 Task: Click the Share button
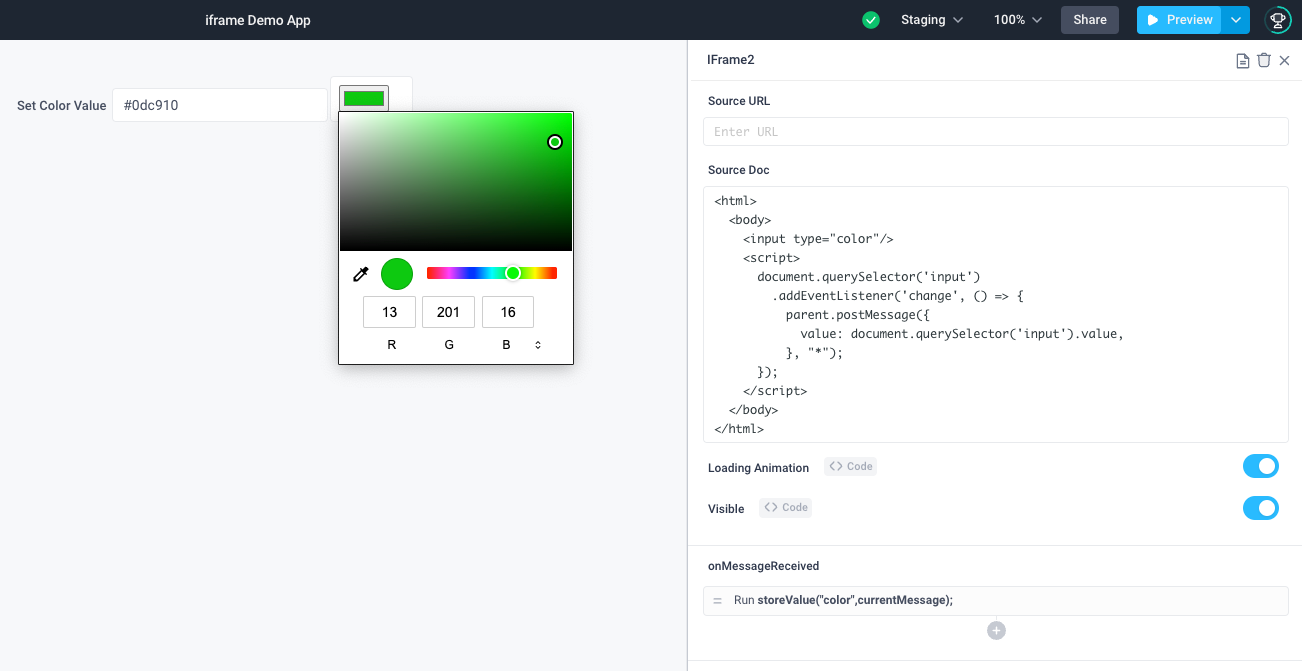pyautogui.click(x=1089, y=19)
